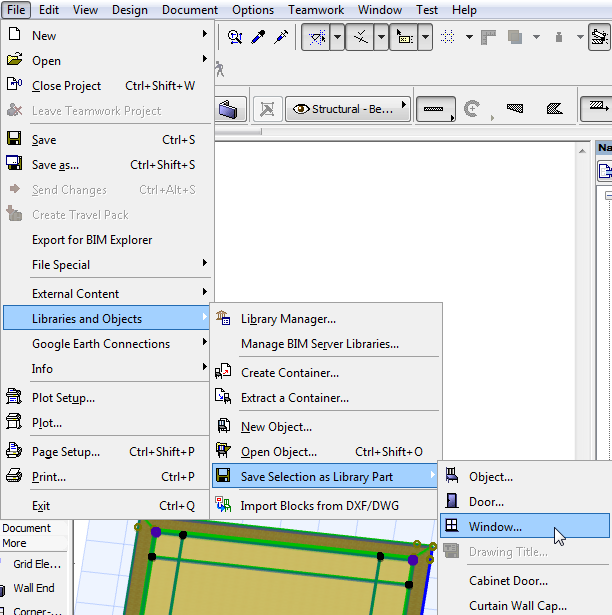Open Structural - Be... display dropdown
612x615 pixels.
[348, 109]
